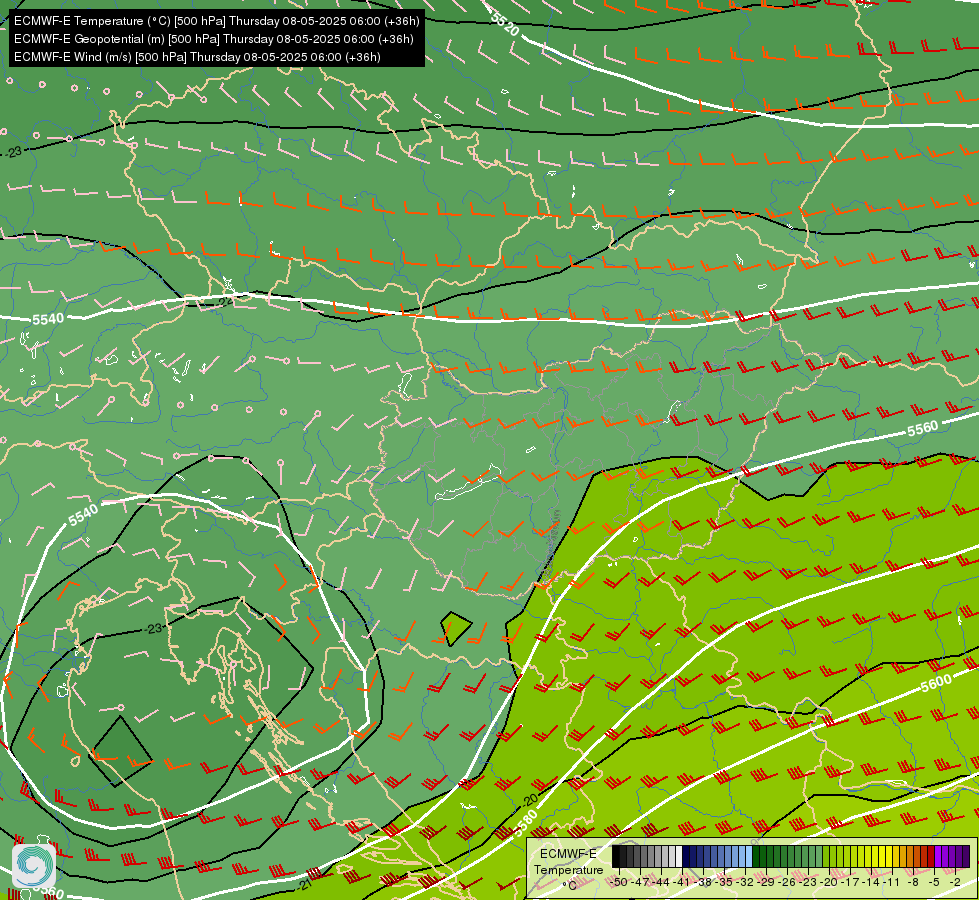Click the -8 legend scale value
Screen dimensions: 979x900
click(x=913, y=882)
